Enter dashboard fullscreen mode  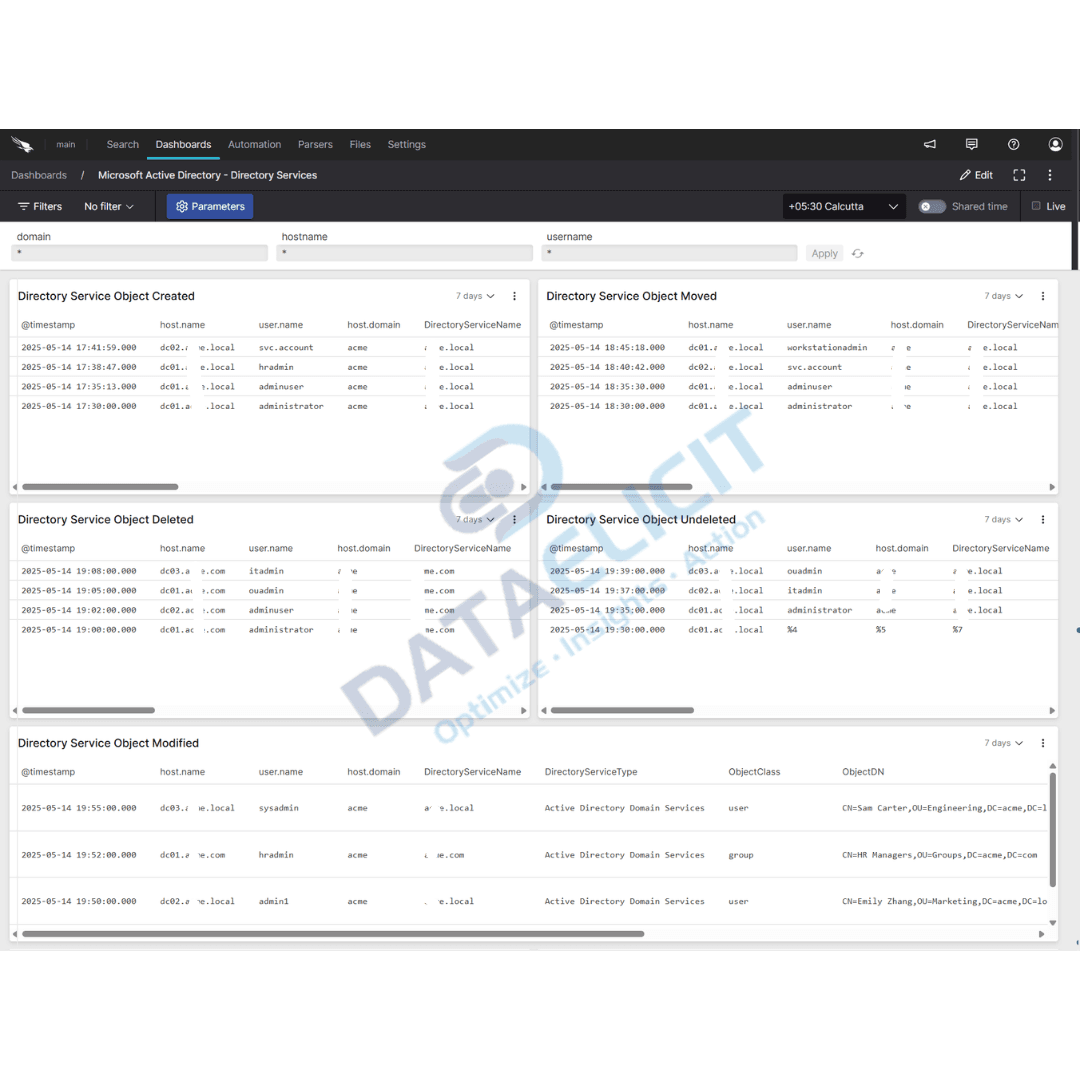click(x=1019, y=175)
